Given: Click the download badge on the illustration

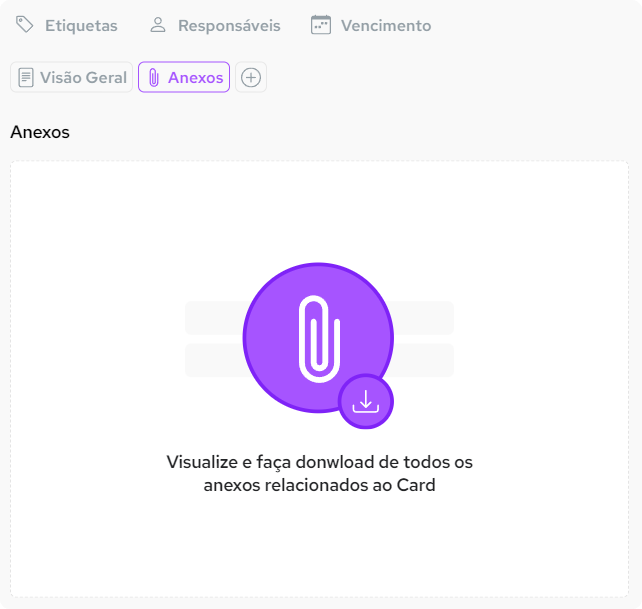Looking at the screenshot, I should pos(366,401).
